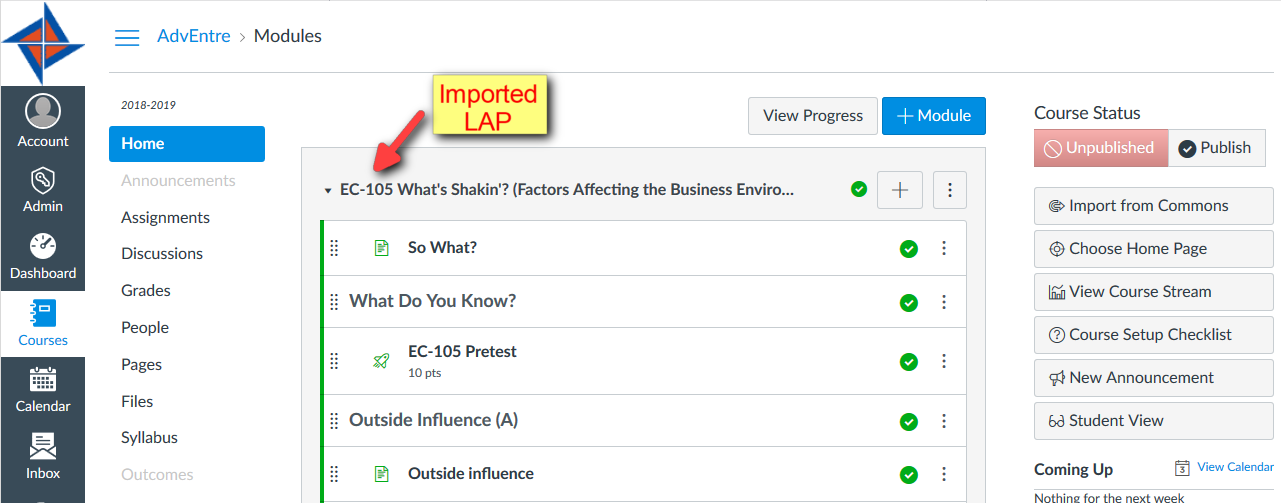The width and height of the screenshot is (1281, 503).
Task: Open the View Calendar link
Action: [1235, 467]
